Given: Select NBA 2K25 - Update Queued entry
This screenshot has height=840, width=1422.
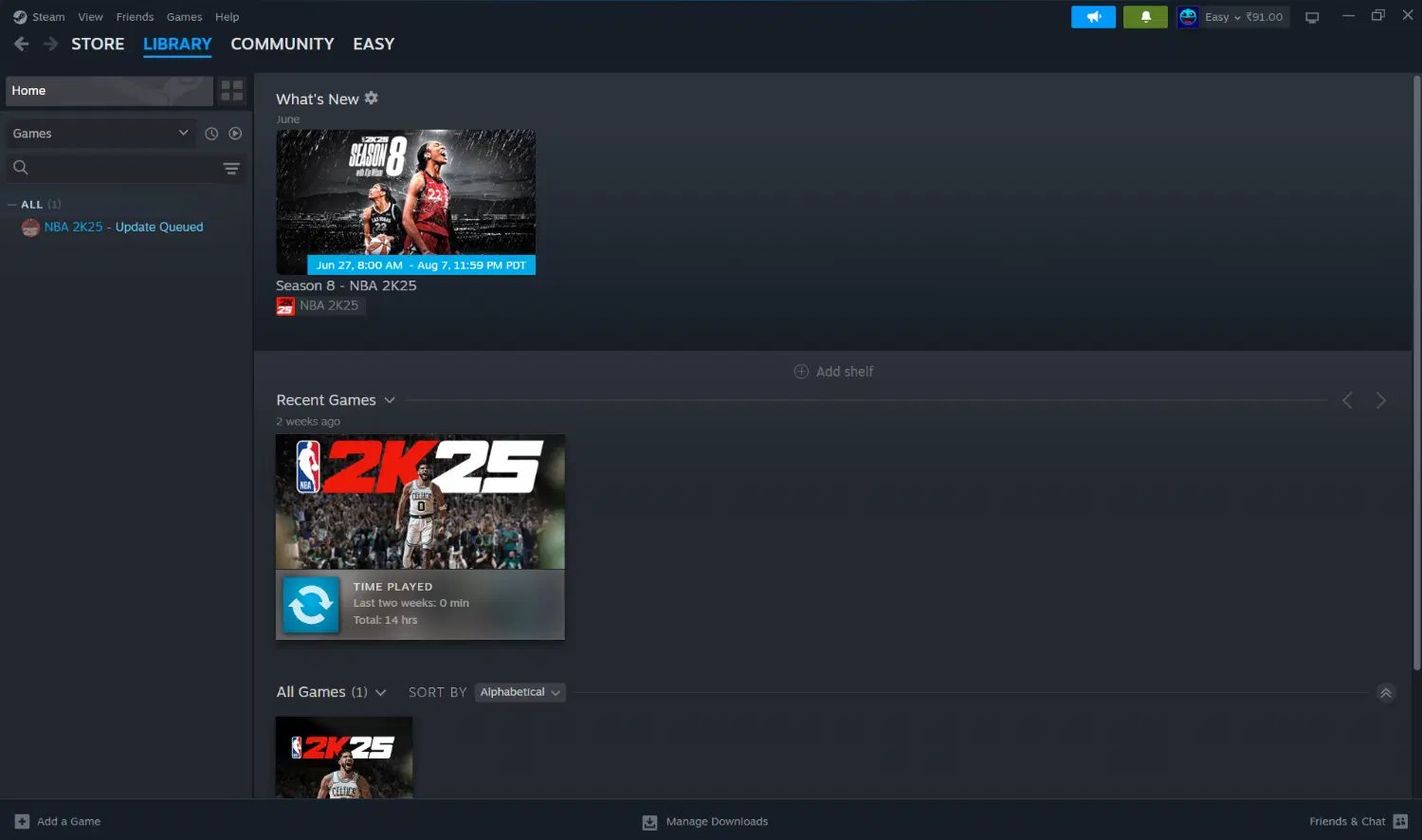Looking at the screenshot, I should click(x=124, y=228).
